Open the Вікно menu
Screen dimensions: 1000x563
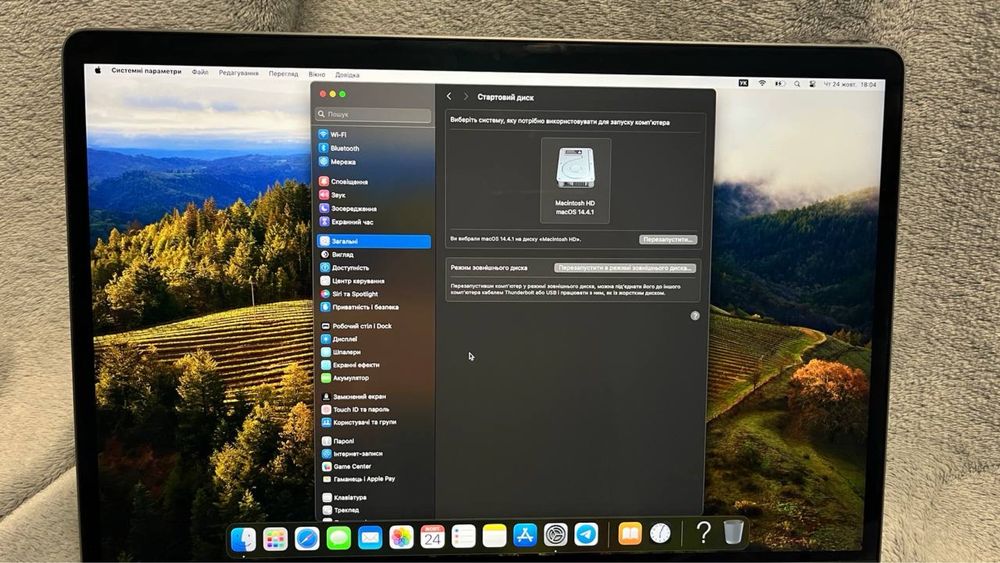tap(317, 74)
